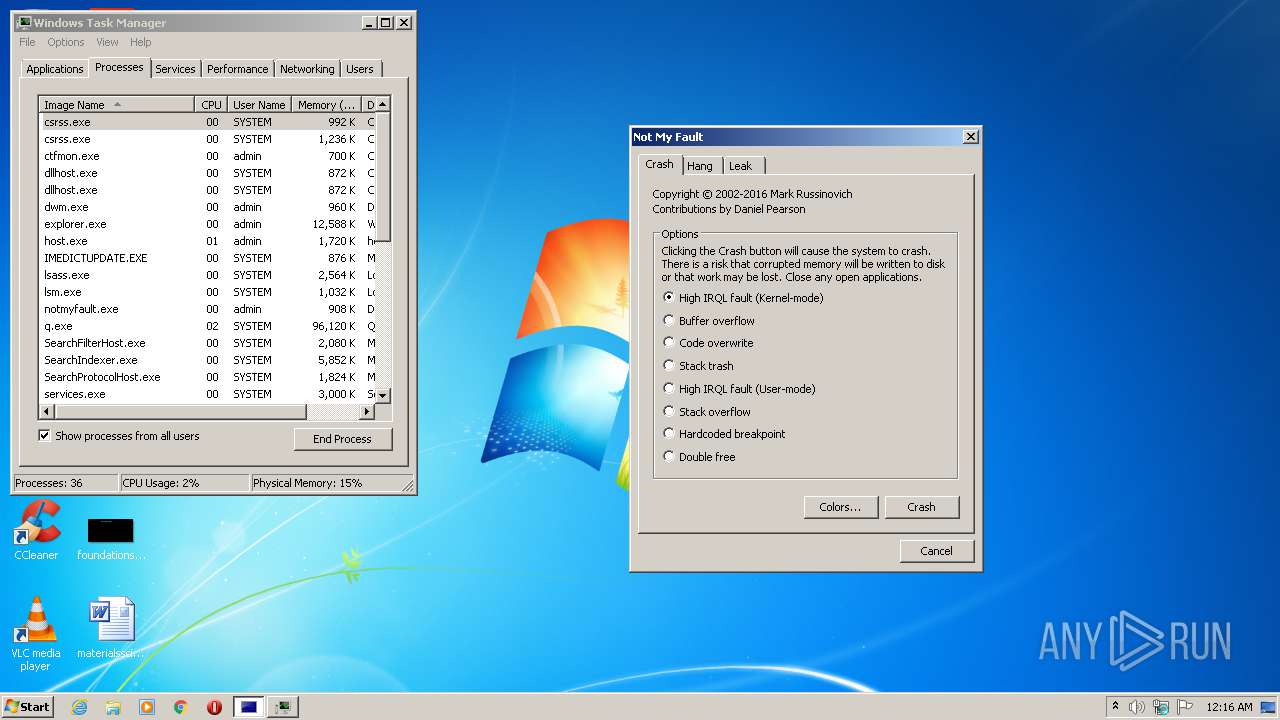Click End Process in Task Manager

pyautogui.click(x=342, y=439)
